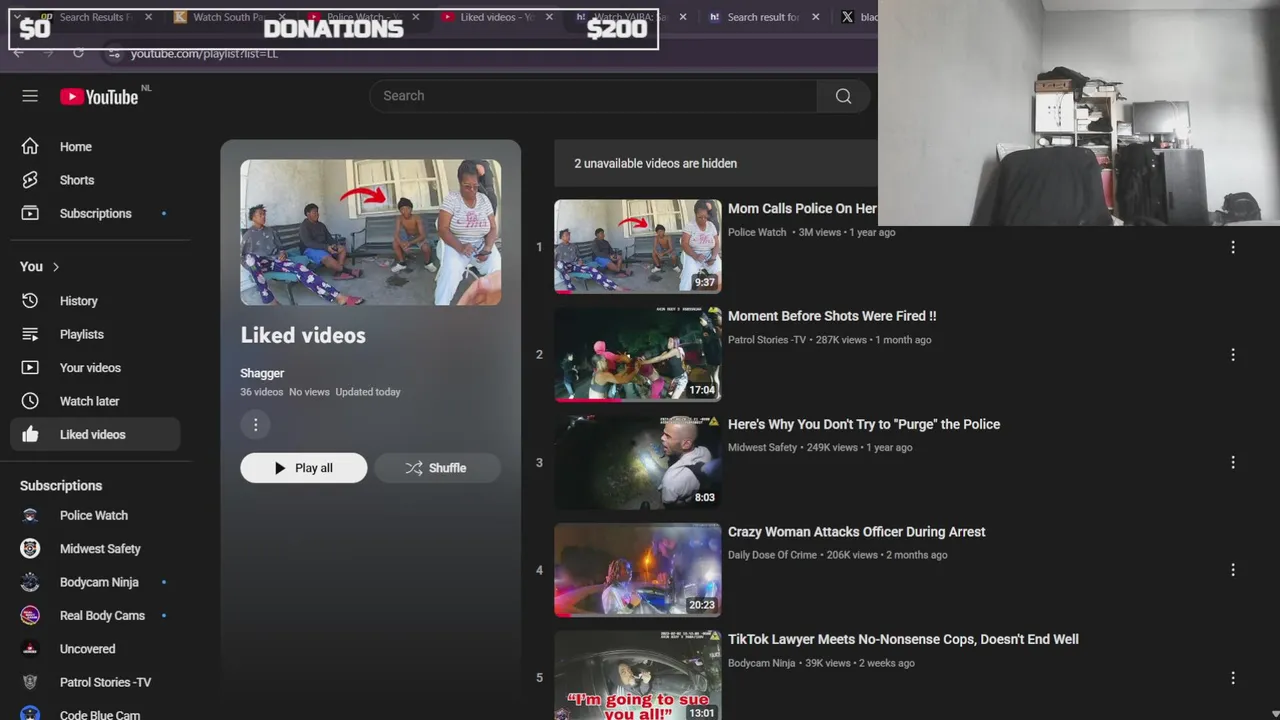
Task: Click the Real Body Cams channel avatar
Action: point(30,616)
